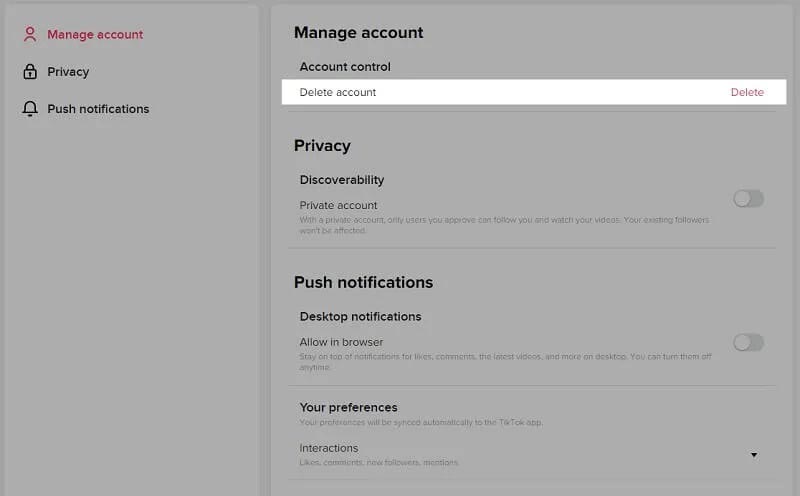The height and width of the screenshot is (496, 800).
Task: Click the Discoverability subheading
Action: [342, 180]
